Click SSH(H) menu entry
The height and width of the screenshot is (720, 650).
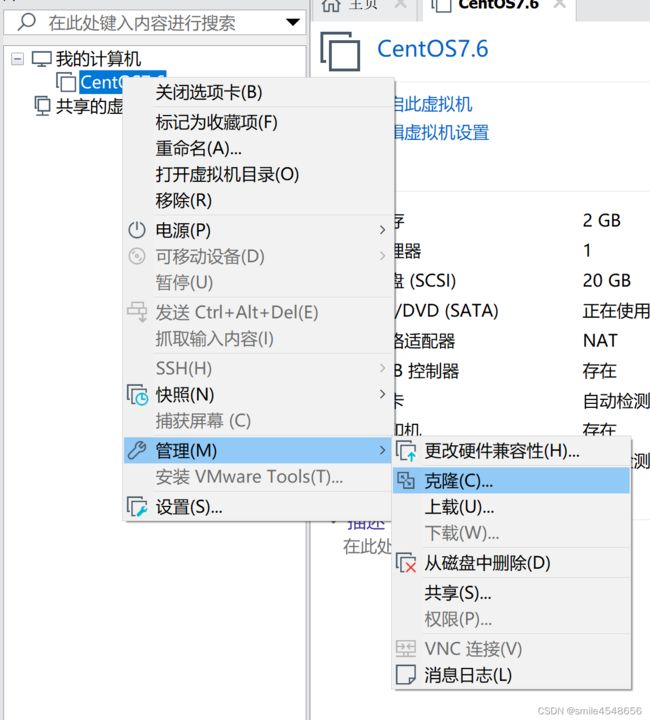tap(258, 368)
